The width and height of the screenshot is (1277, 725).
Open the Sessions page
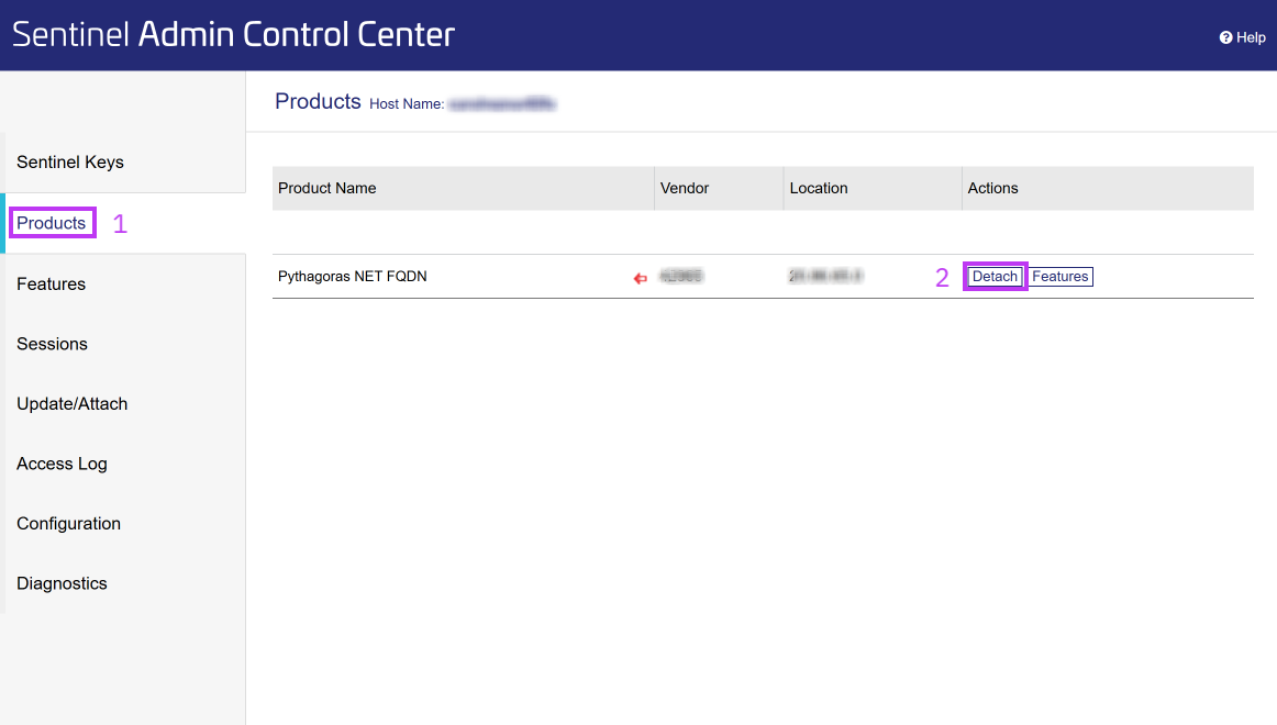tap(52, 344)
